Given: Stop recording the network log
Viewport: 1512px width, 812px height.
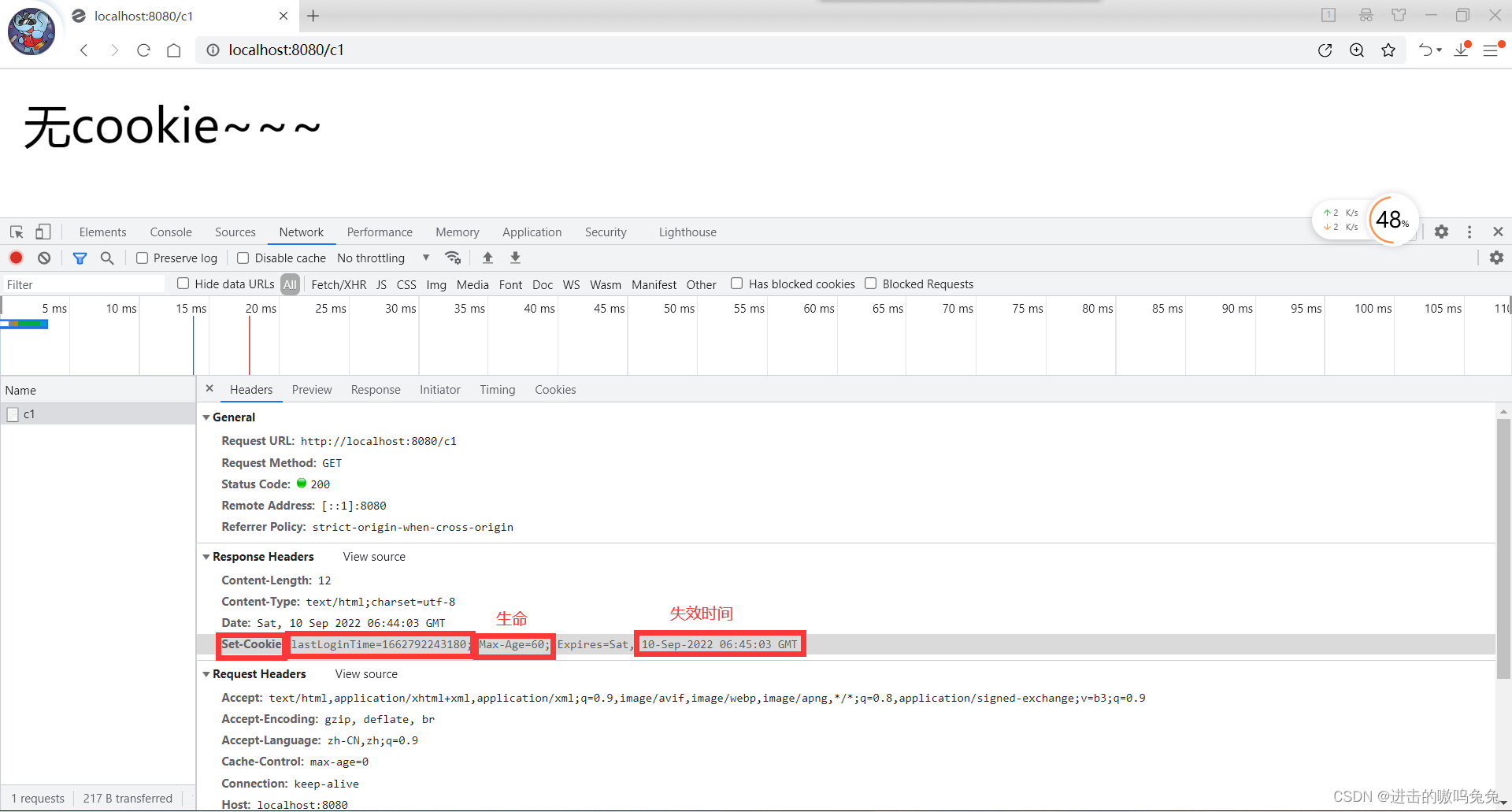Looking at the screenshot, I should click(x=16, y=258).
